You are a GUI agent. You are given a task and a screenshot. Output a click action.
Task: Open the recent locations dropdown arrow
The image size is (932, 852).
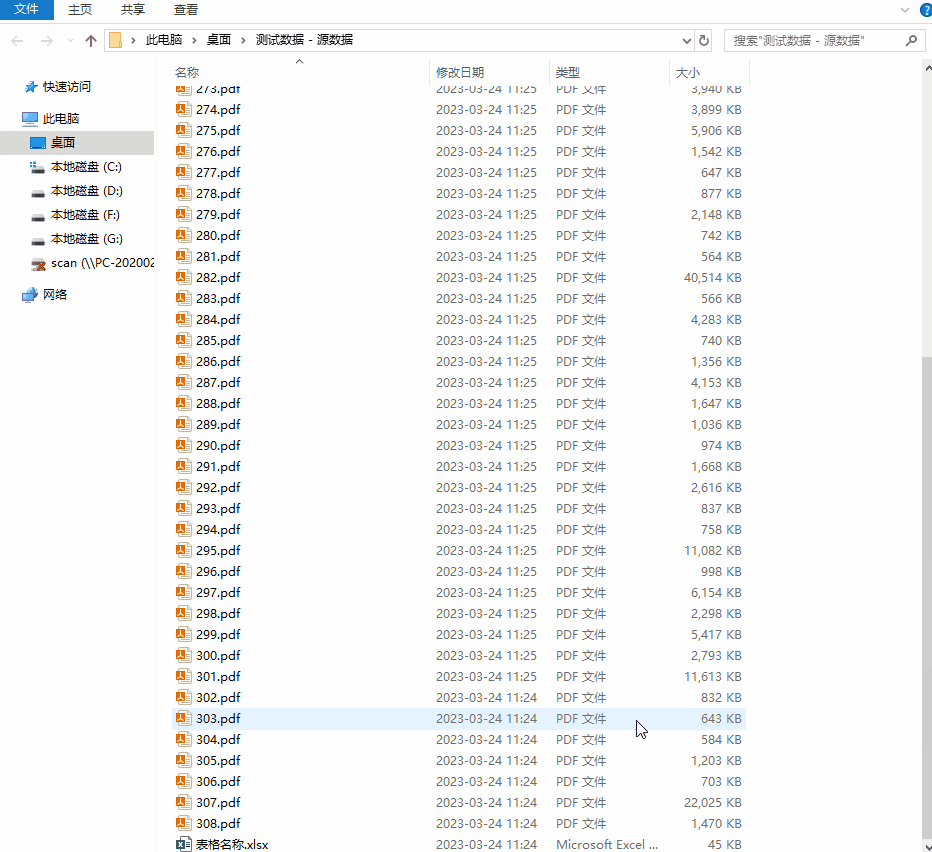point(69,41)
